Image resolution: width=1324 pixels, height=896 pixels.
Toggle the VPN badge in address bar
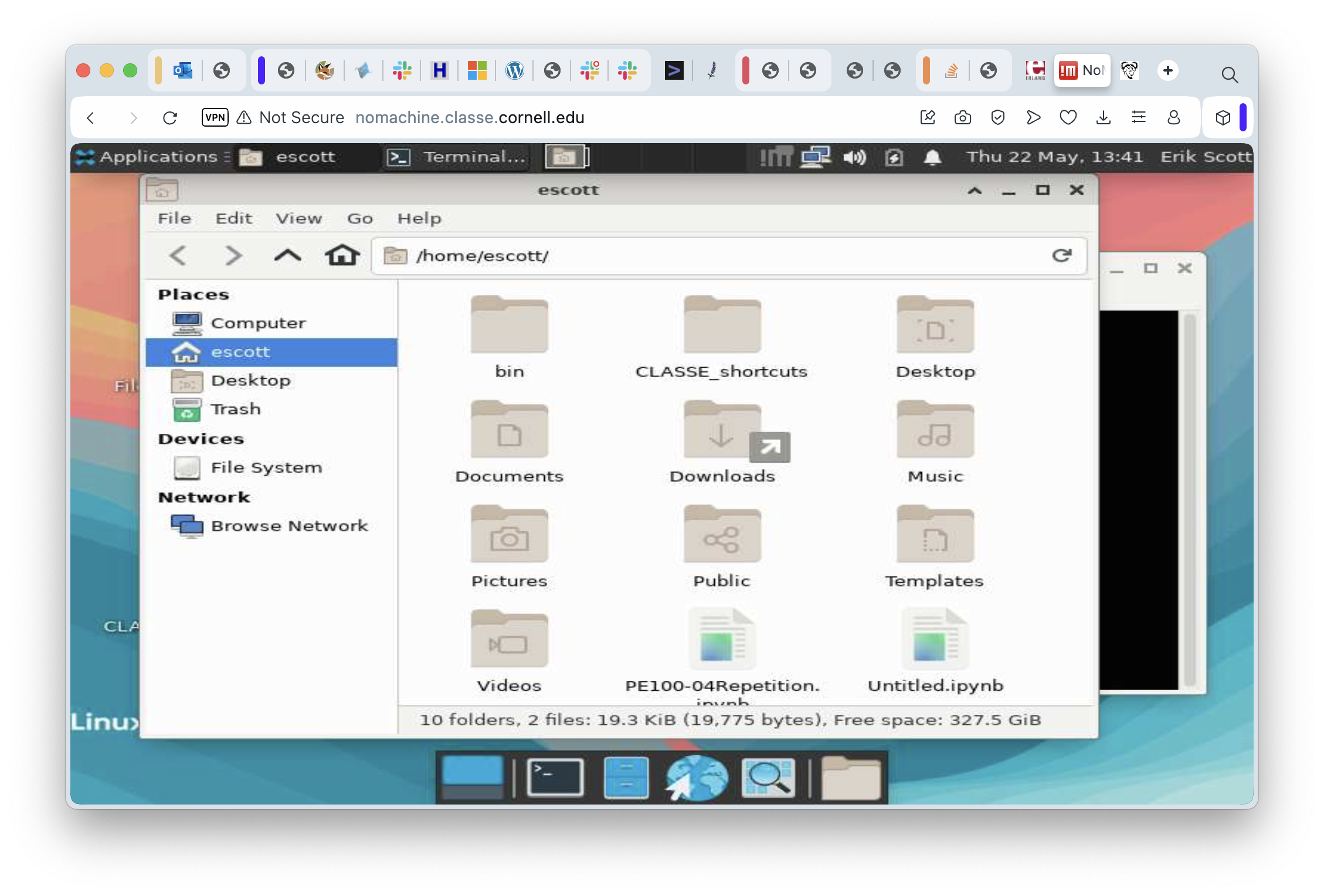coord(215,117)
